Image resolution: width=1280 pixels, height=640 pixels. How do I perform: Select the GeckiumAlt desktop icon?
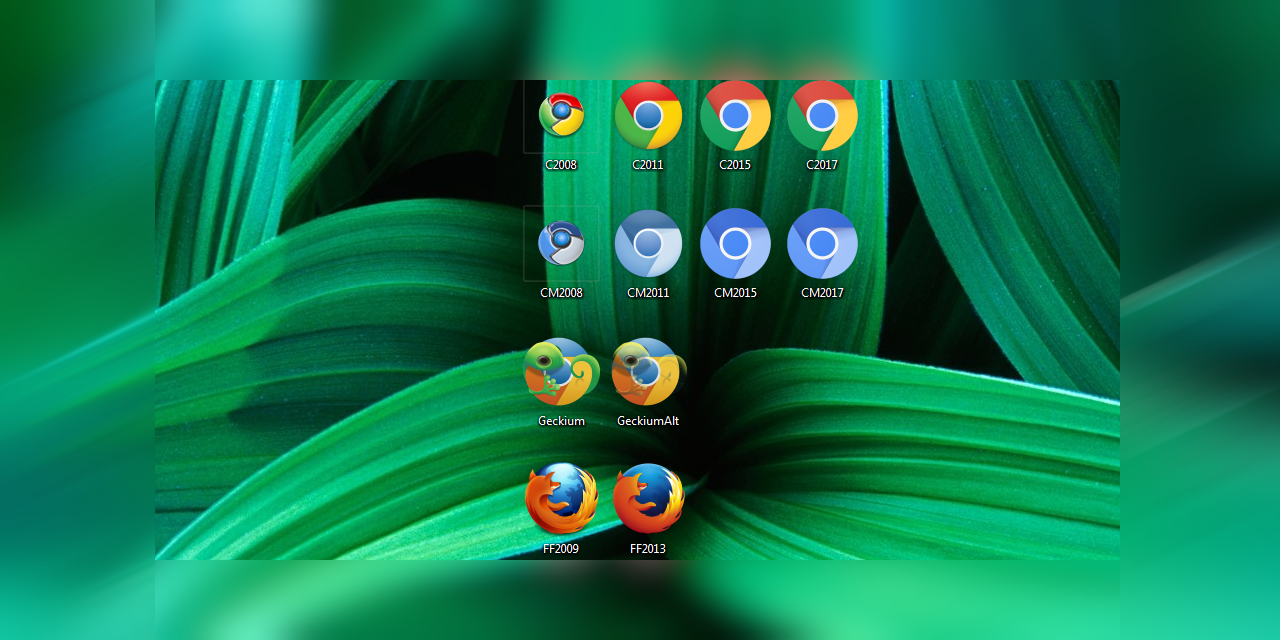click(647, 370)
